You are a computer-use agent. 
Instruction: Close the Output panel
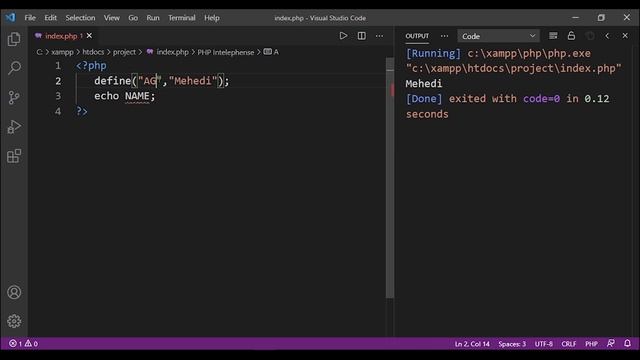(x=625, y=36)
